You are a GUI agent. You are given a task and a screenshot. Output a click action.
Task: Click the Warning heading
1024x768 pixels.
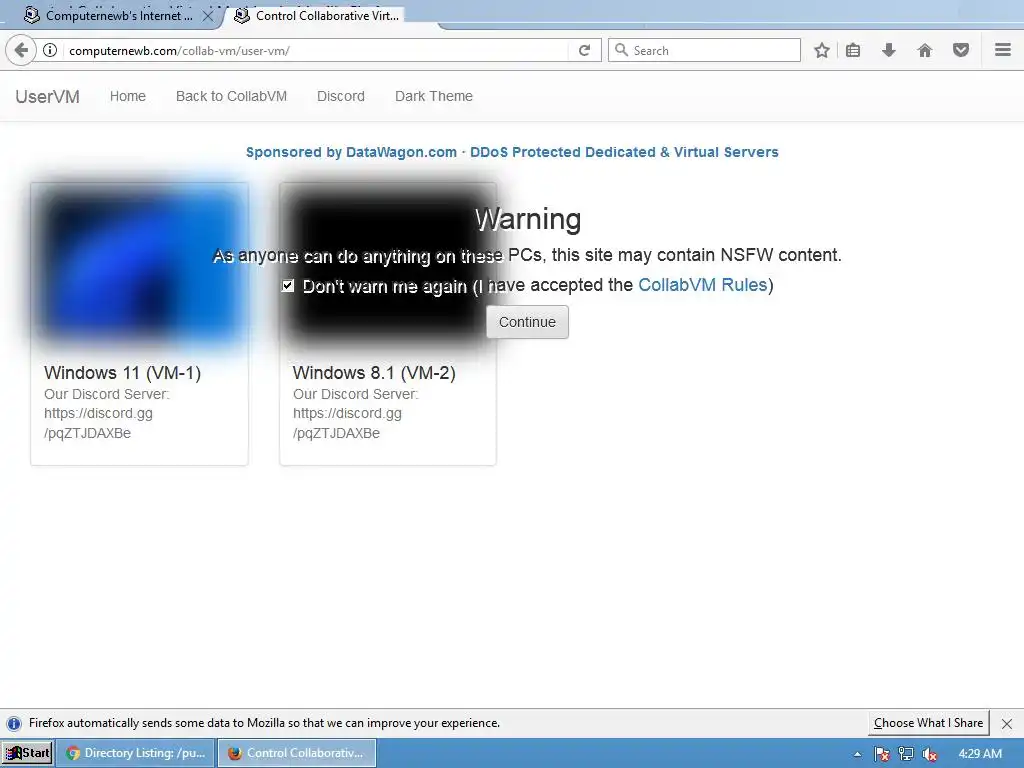tap(528, 219)
